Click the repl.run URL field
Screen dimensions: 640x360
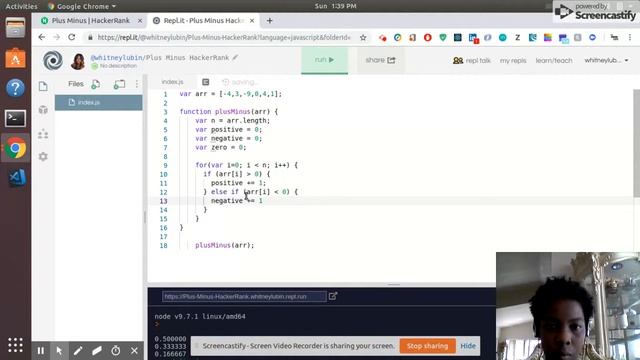point(244,296)
